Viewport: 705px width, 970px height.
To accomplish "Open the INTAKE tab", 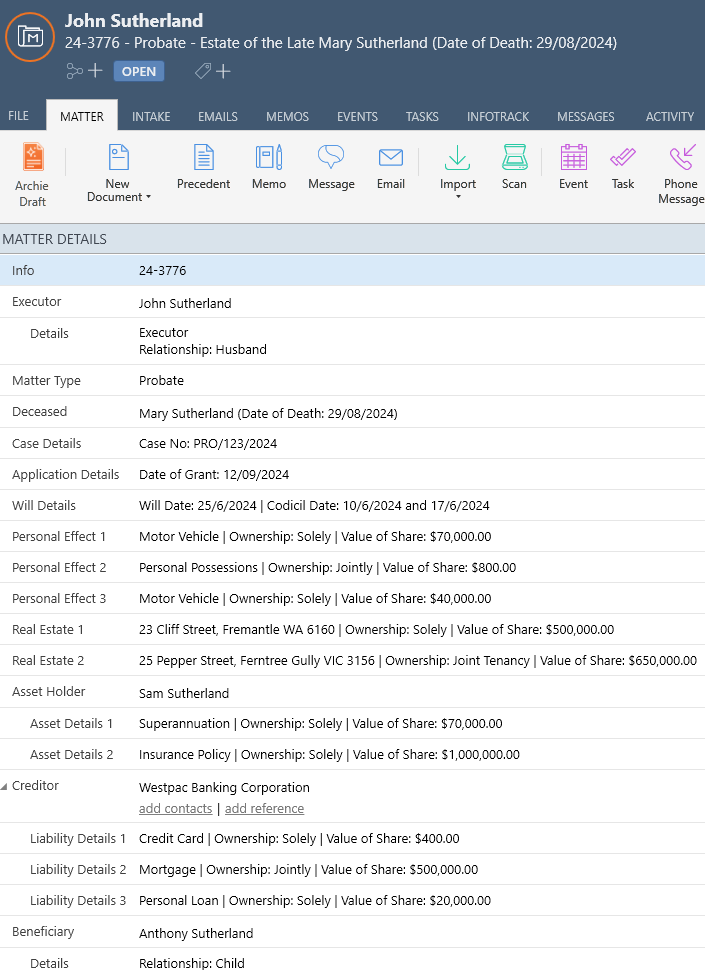I will click(151, 116).
